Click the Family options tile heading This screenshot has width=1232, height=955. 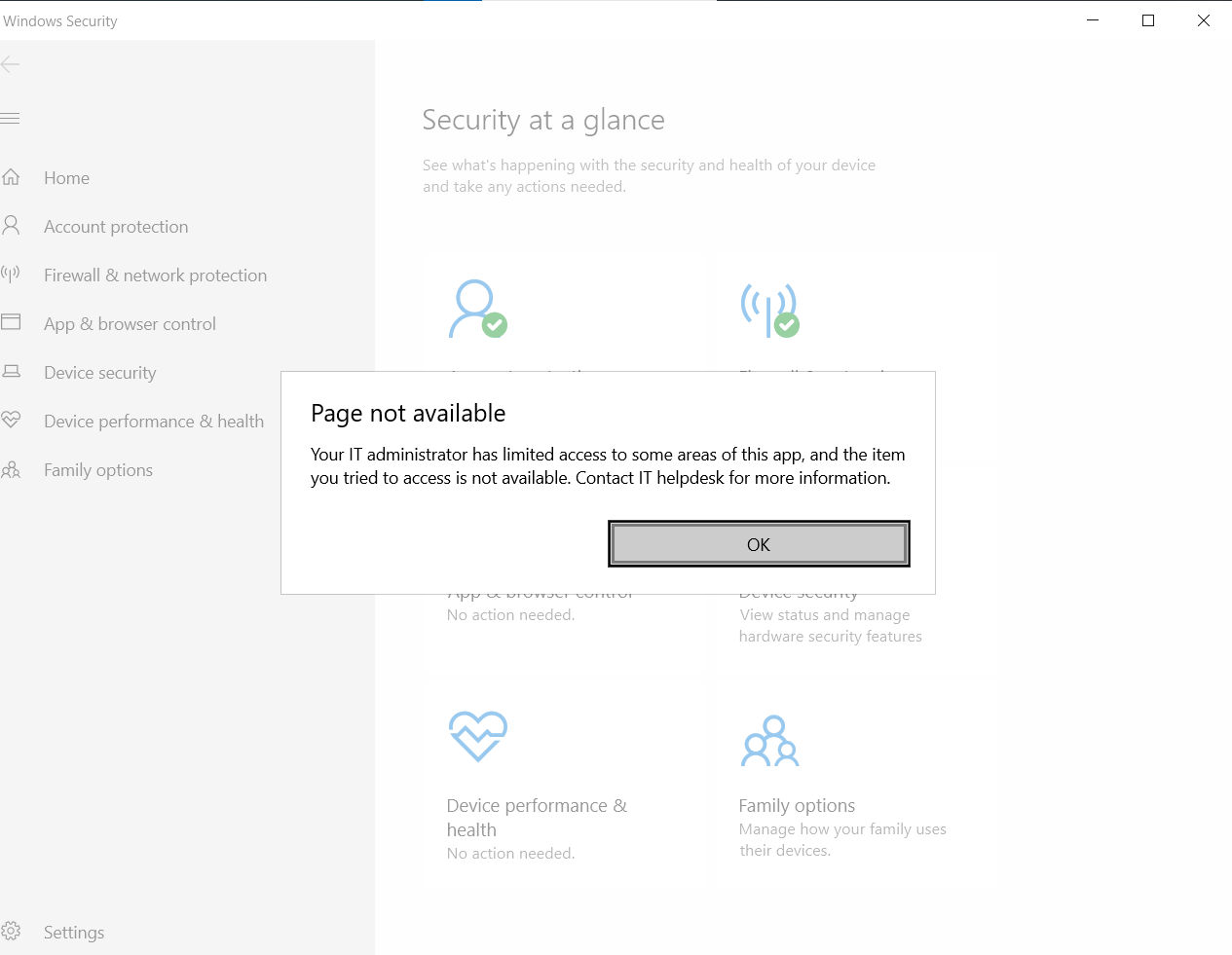click(x=797, y=805)
